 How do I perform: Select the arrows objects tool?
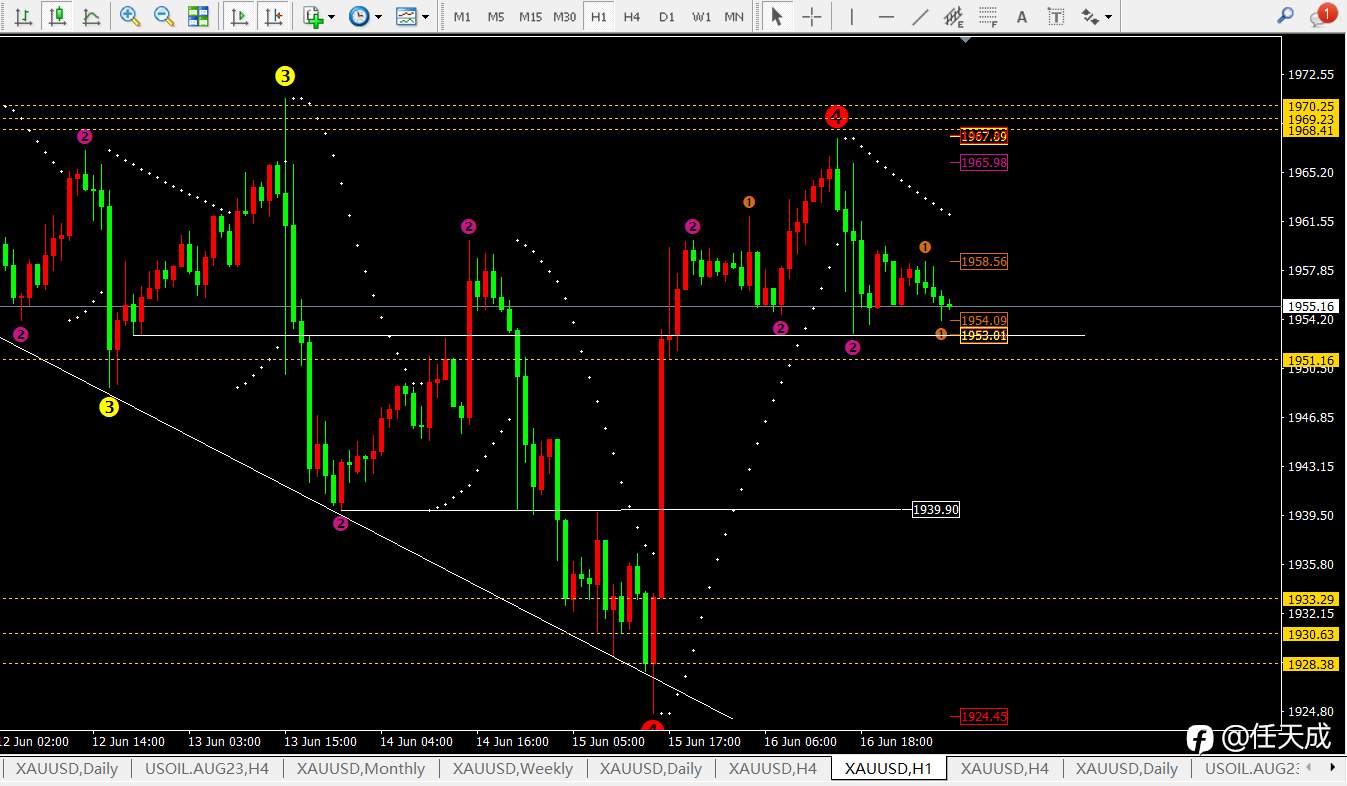pyautogui.click(x=1090, y=16)
